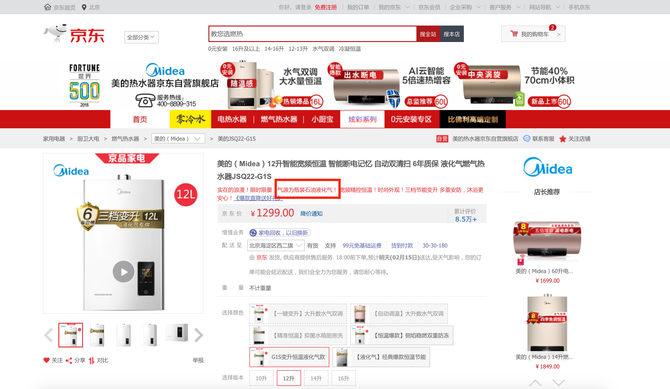The height and width of the screenshot is (389, 670).
Task: Click the compare icon under gallery
Action: pyautogui.click(x=91, y=360)
